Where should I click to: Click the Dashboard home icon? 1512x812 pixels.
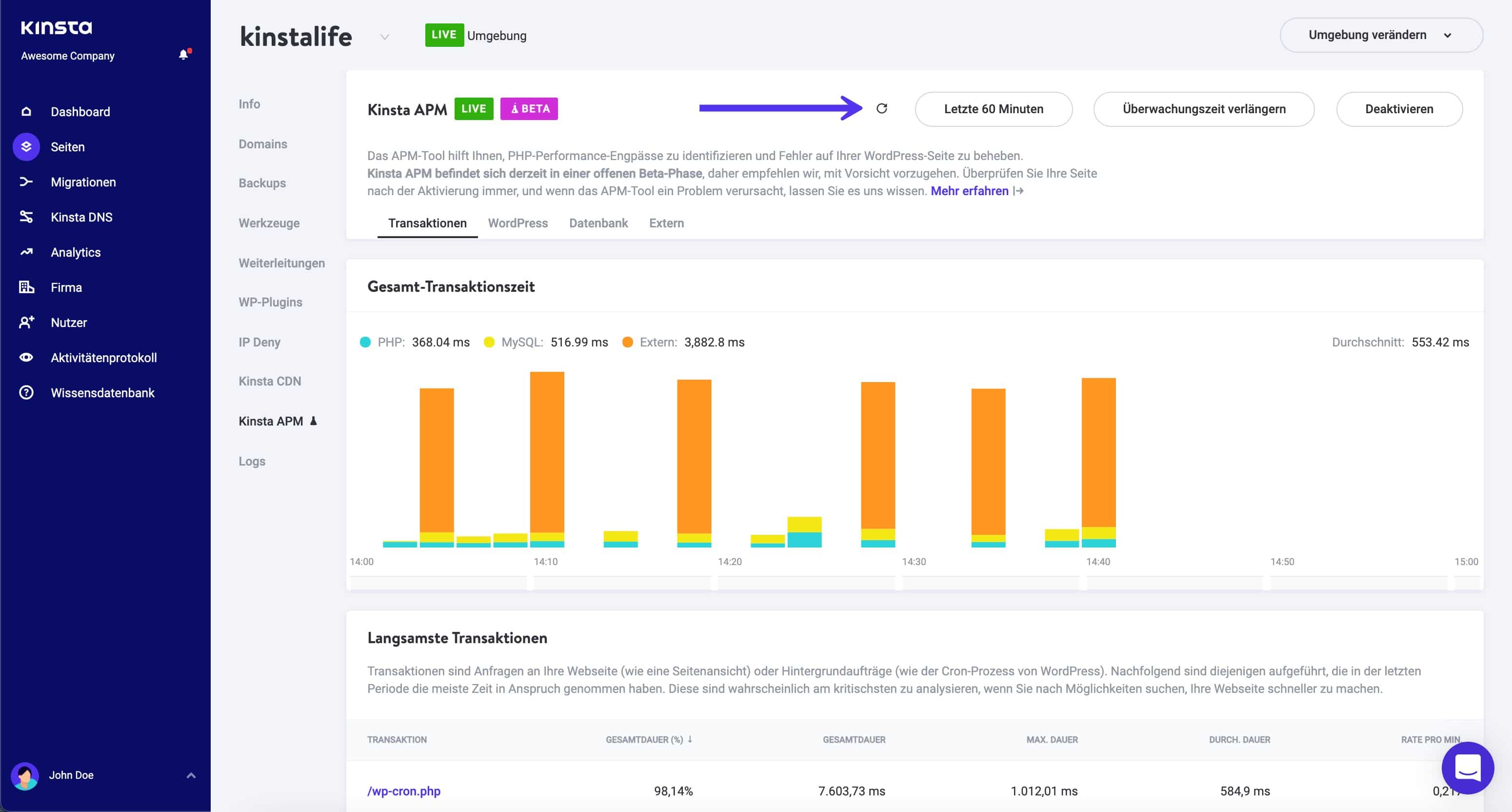[x=26, y=111]
